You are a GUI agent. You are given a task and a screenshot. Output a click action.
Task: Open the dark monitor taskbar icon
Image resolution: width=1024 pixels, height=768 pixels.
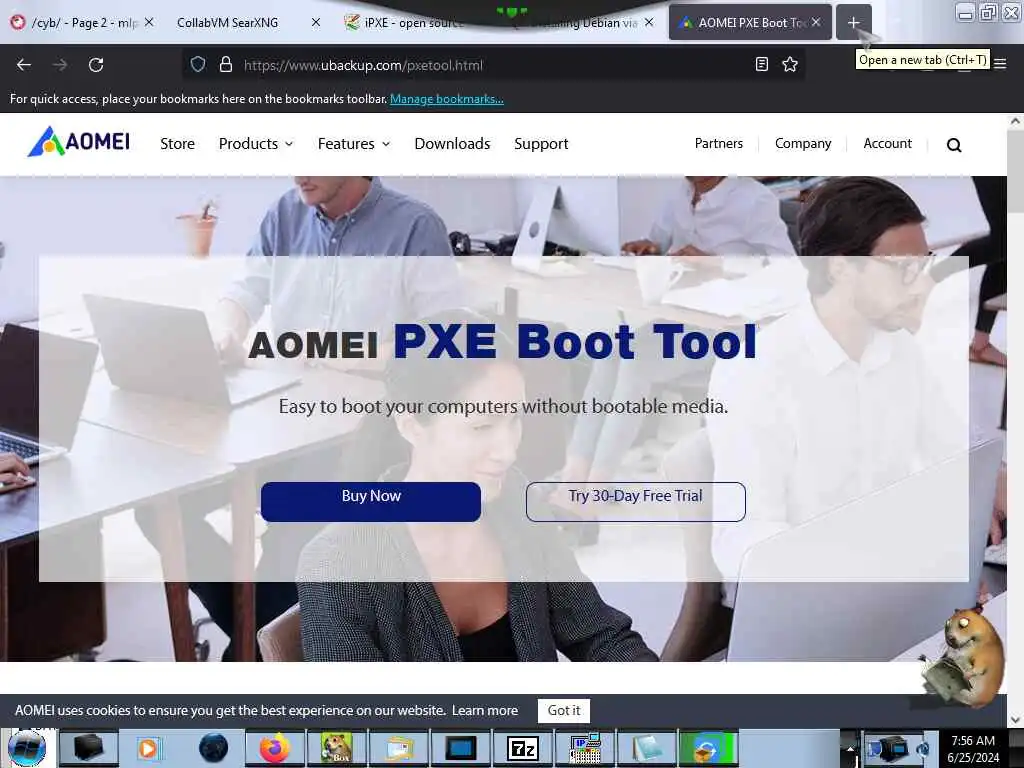(x=460, y=748)
